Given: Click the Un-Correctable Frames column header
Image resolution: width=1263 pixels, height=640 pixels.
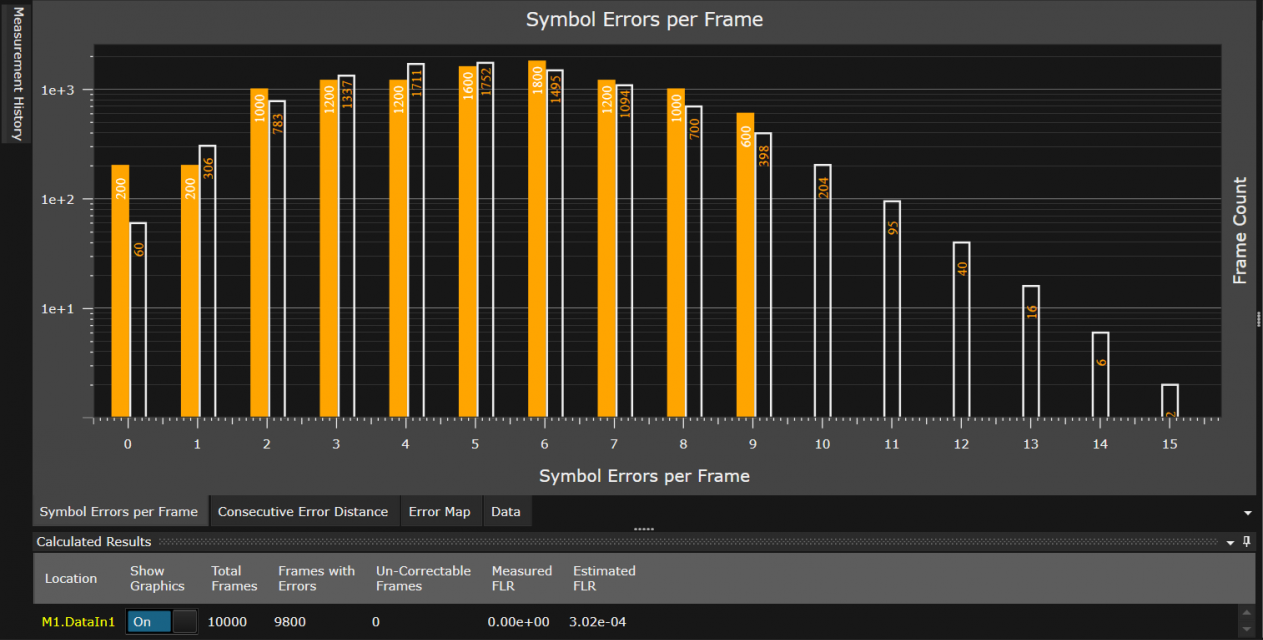Looking at the screenshot, I should (x=423, y=578).
